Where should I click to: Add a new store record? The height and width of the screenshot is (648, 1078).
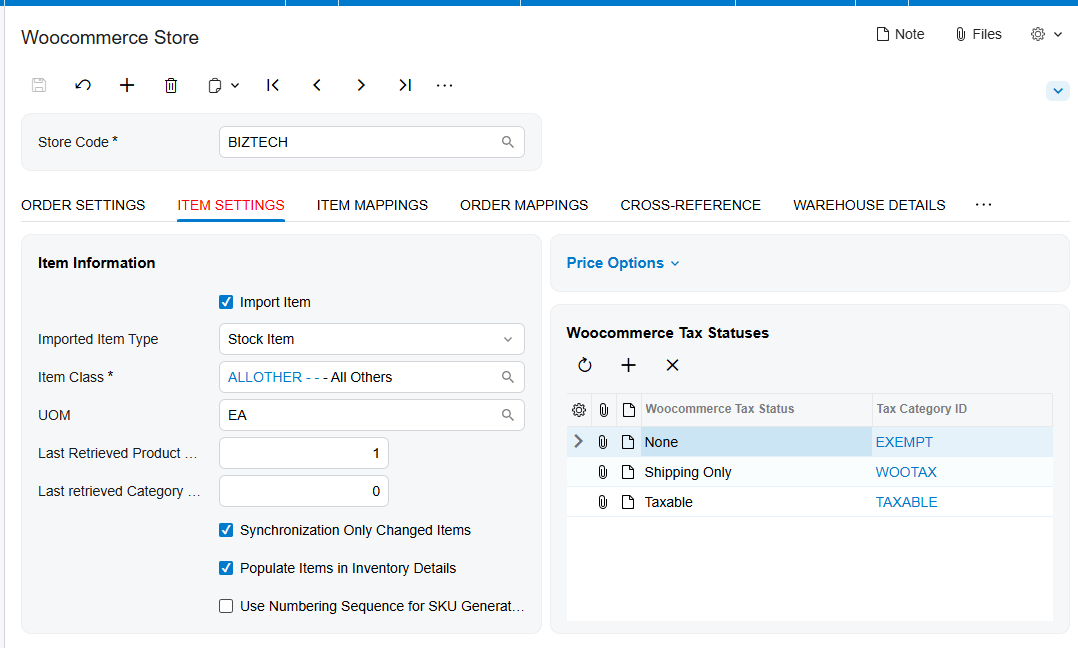[x=127, y=85]
